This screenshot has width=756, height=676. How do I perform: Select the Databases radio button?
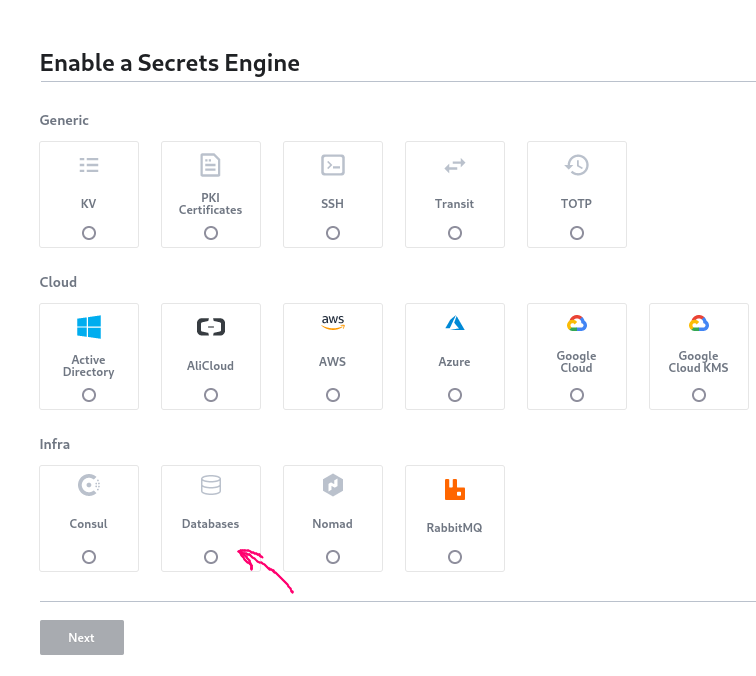click(211, 557)
